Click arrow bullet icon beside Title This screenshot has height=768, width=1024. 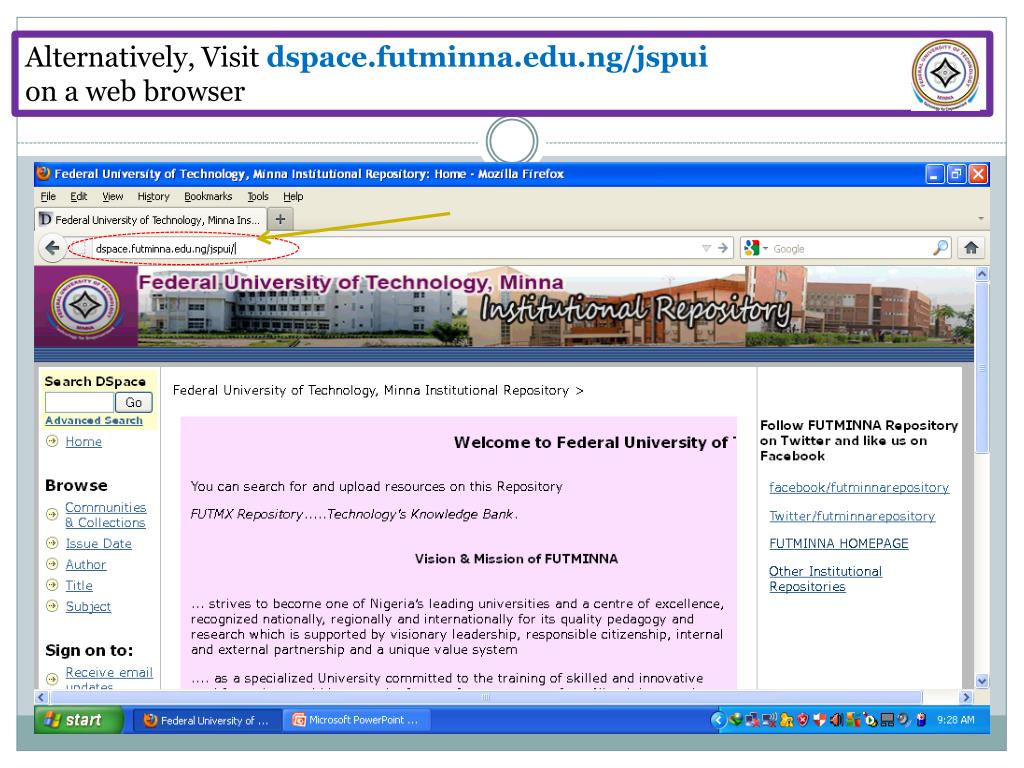click(52, 585)
